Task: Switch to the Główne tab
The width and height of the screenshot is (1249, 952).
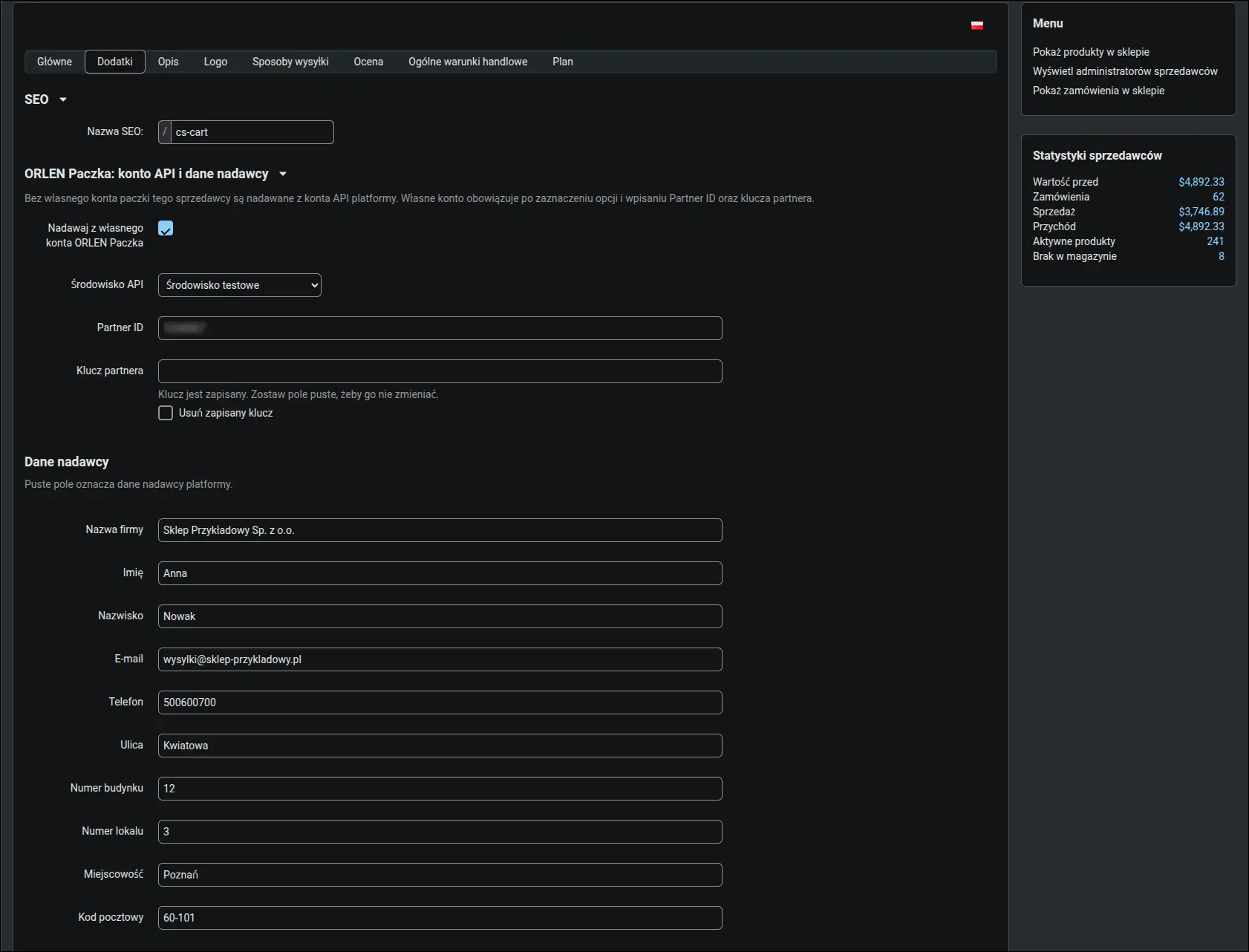Action: 54,62
